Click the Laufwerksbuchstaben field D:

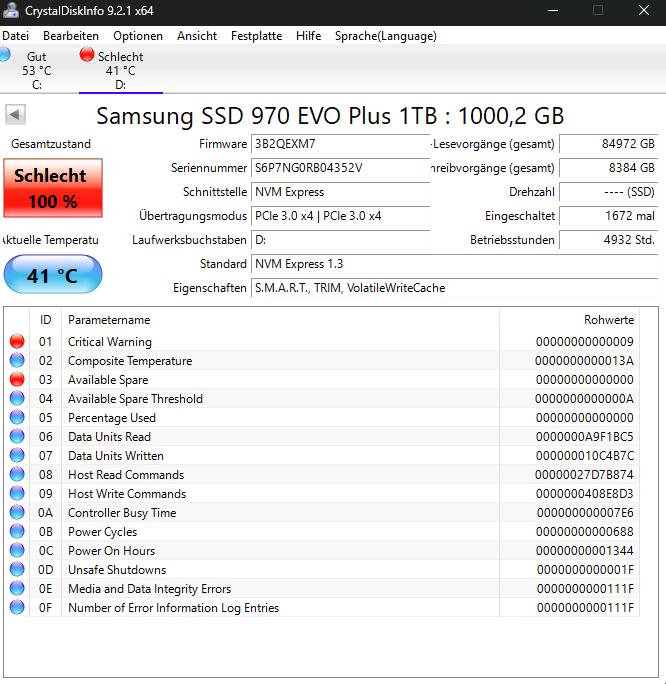[340, 240]
